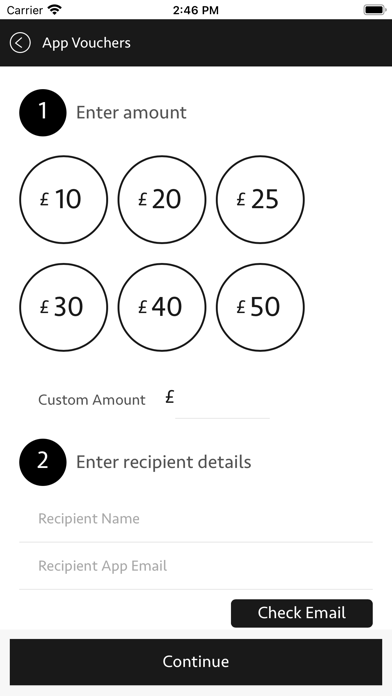Screen dimensions: 392x696
Task: Tap the Continue button
Action: [196, 662]
